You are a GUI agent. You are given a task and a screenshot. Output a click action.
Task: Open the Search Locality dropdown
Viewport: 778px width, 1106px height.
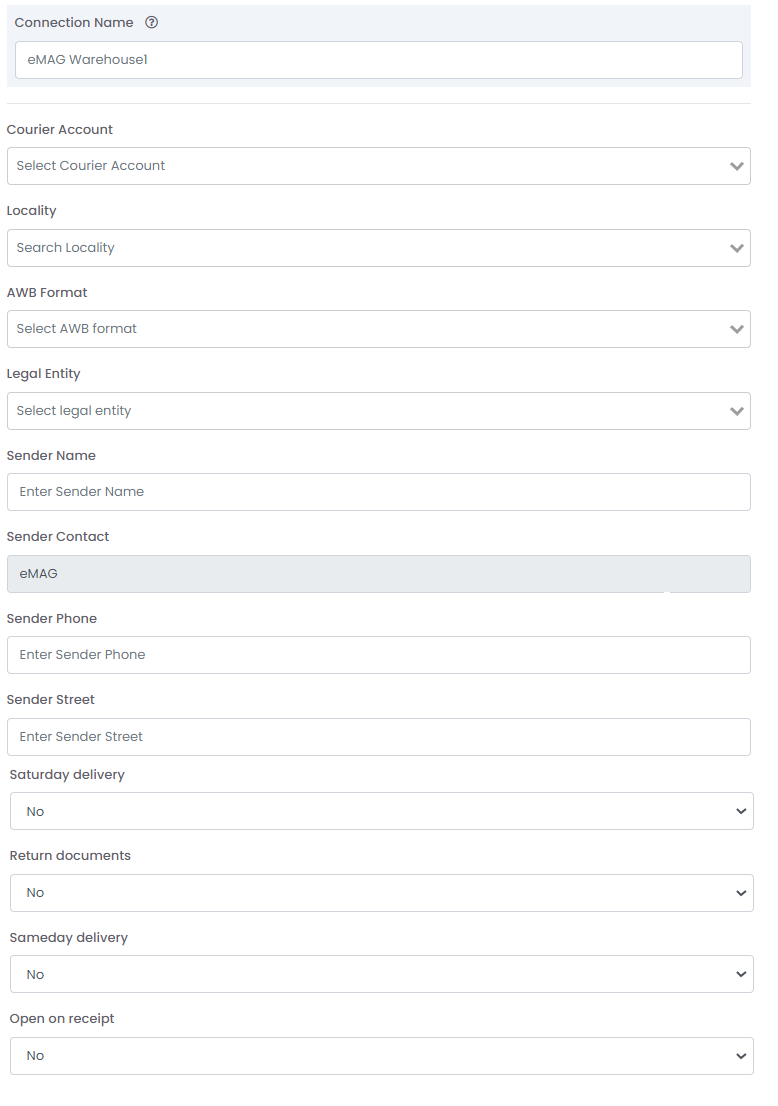pos(379,248)
